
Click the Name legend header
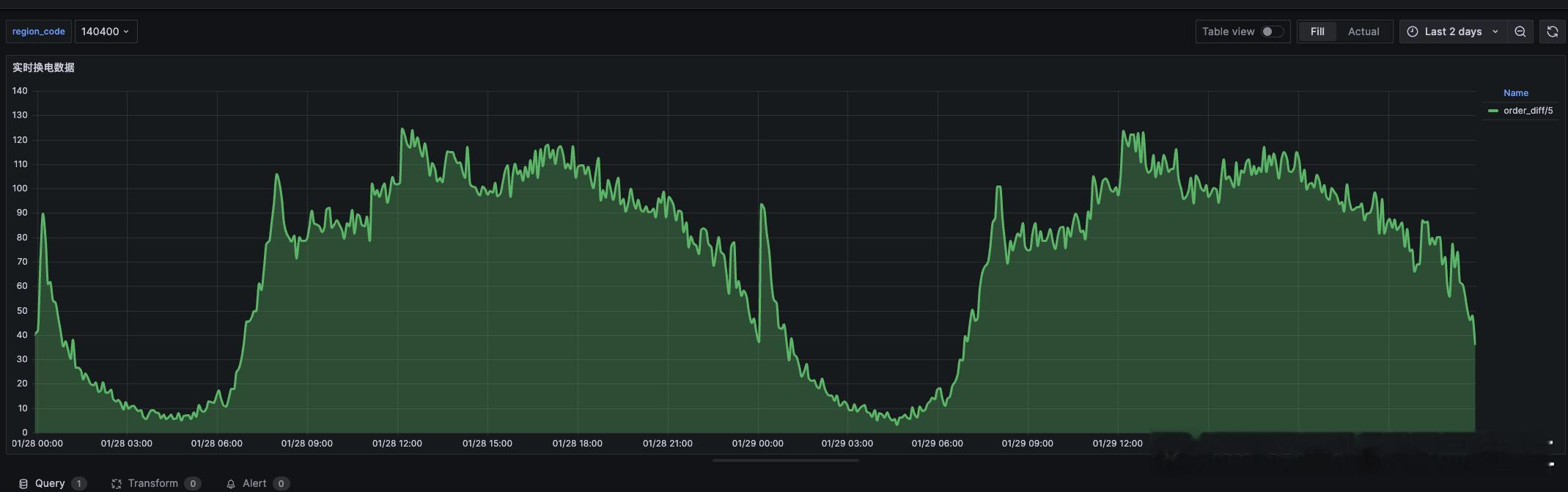(1515, 93)
